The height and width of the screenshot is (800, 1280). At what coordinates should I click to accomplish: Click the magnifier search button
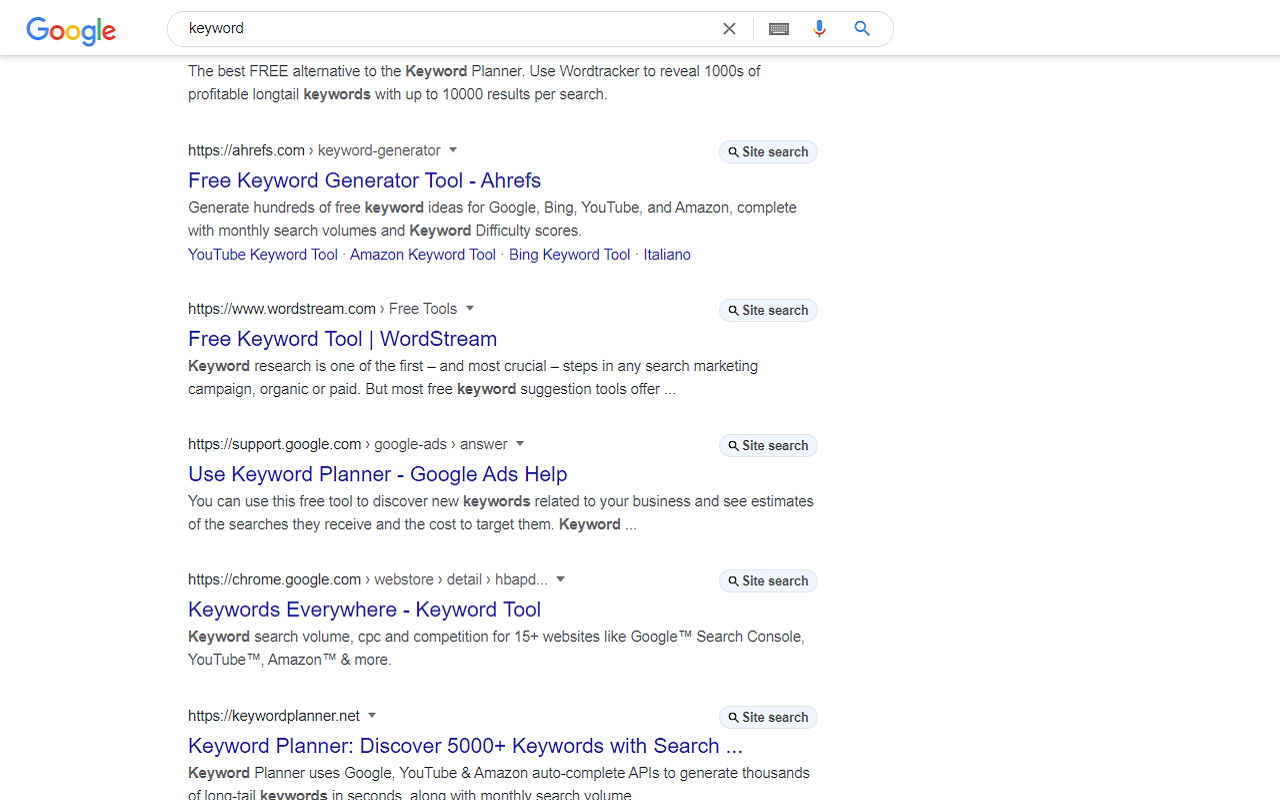[862, 29]
